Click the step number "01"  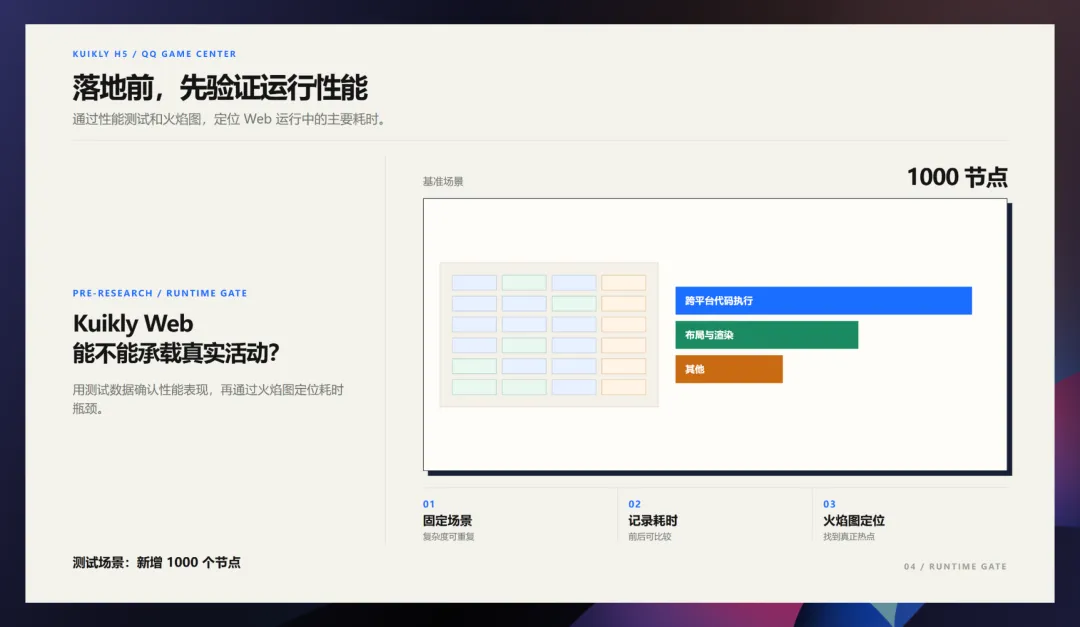click(x=429, y=504)
